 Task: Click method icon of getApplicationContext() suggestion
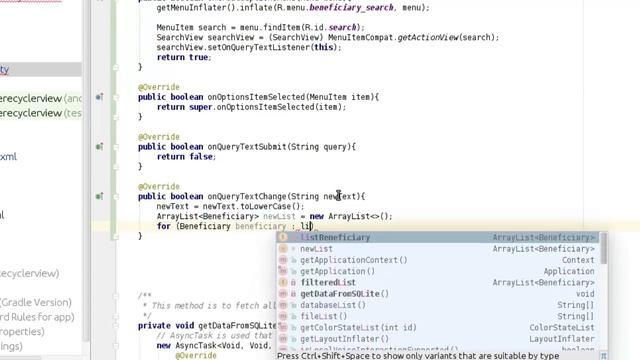283,260
